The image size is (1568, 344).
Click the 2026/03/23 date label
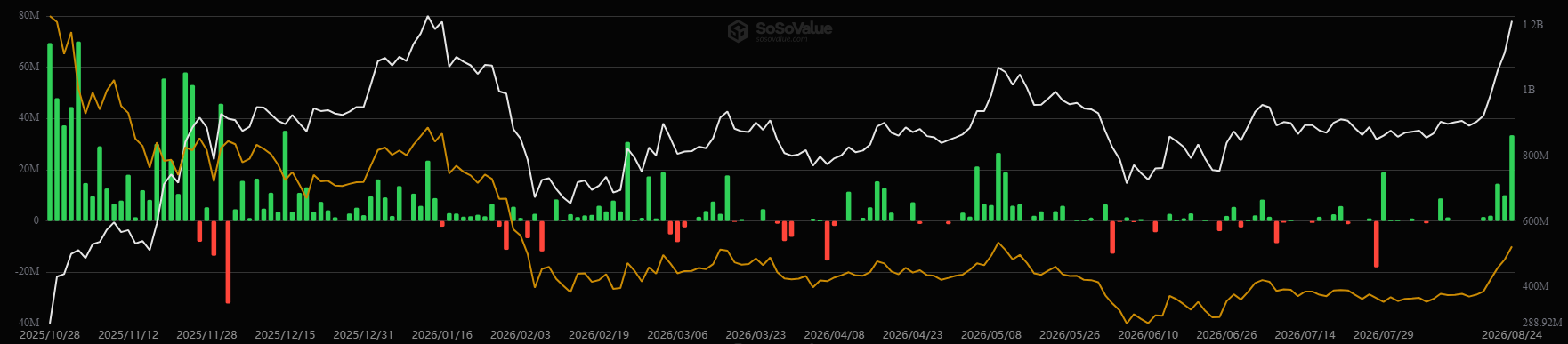(755, 335)
